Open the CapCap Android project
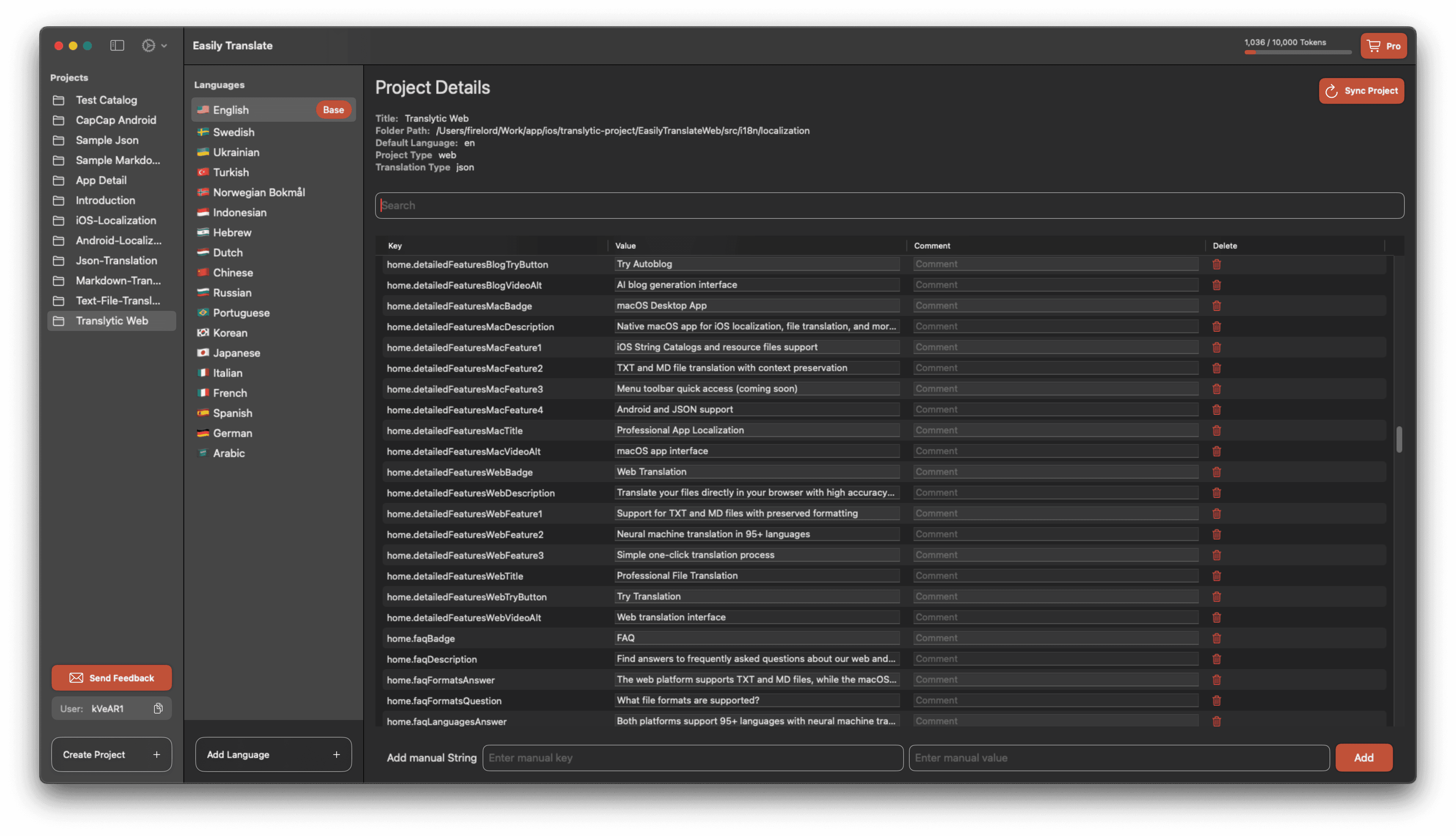 pyautogui.click(x=111, y=120)
